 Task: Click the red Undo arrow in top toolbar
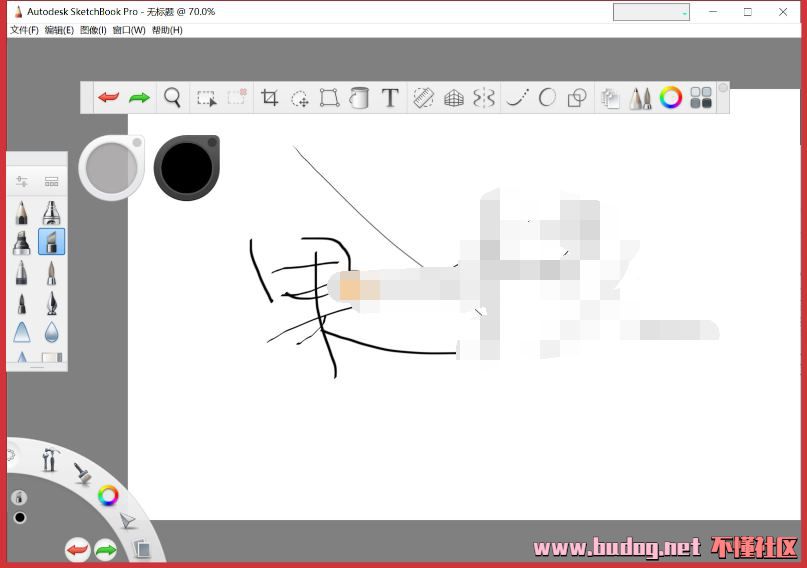[108, 98]
